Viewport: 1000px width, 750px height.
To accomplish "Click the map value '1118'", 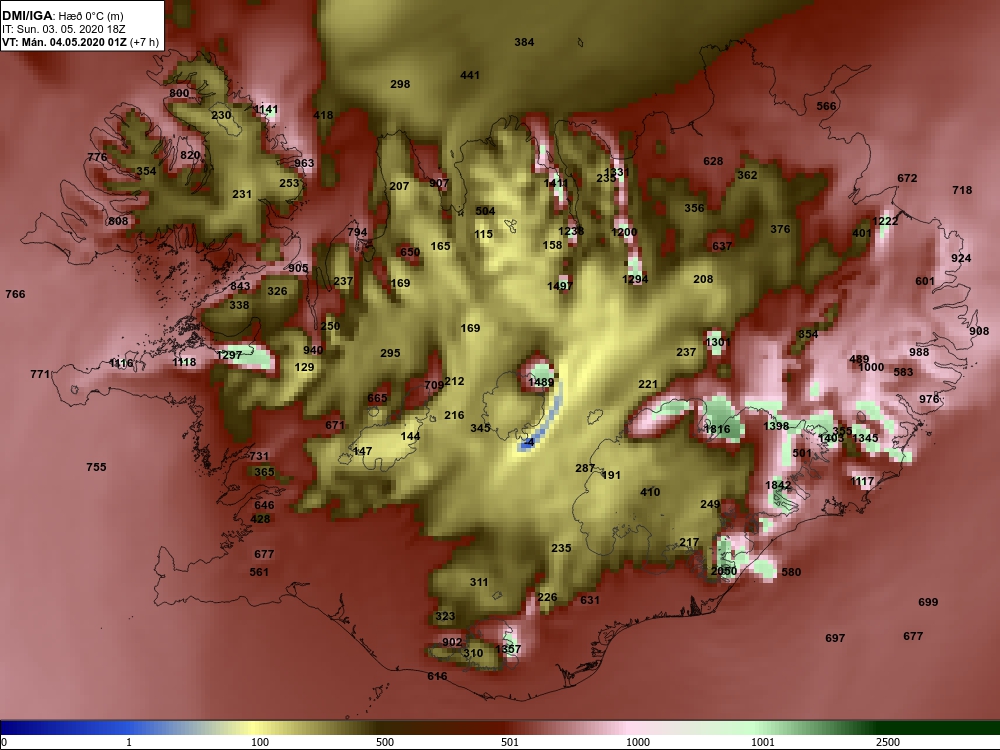I will point(184,362).
